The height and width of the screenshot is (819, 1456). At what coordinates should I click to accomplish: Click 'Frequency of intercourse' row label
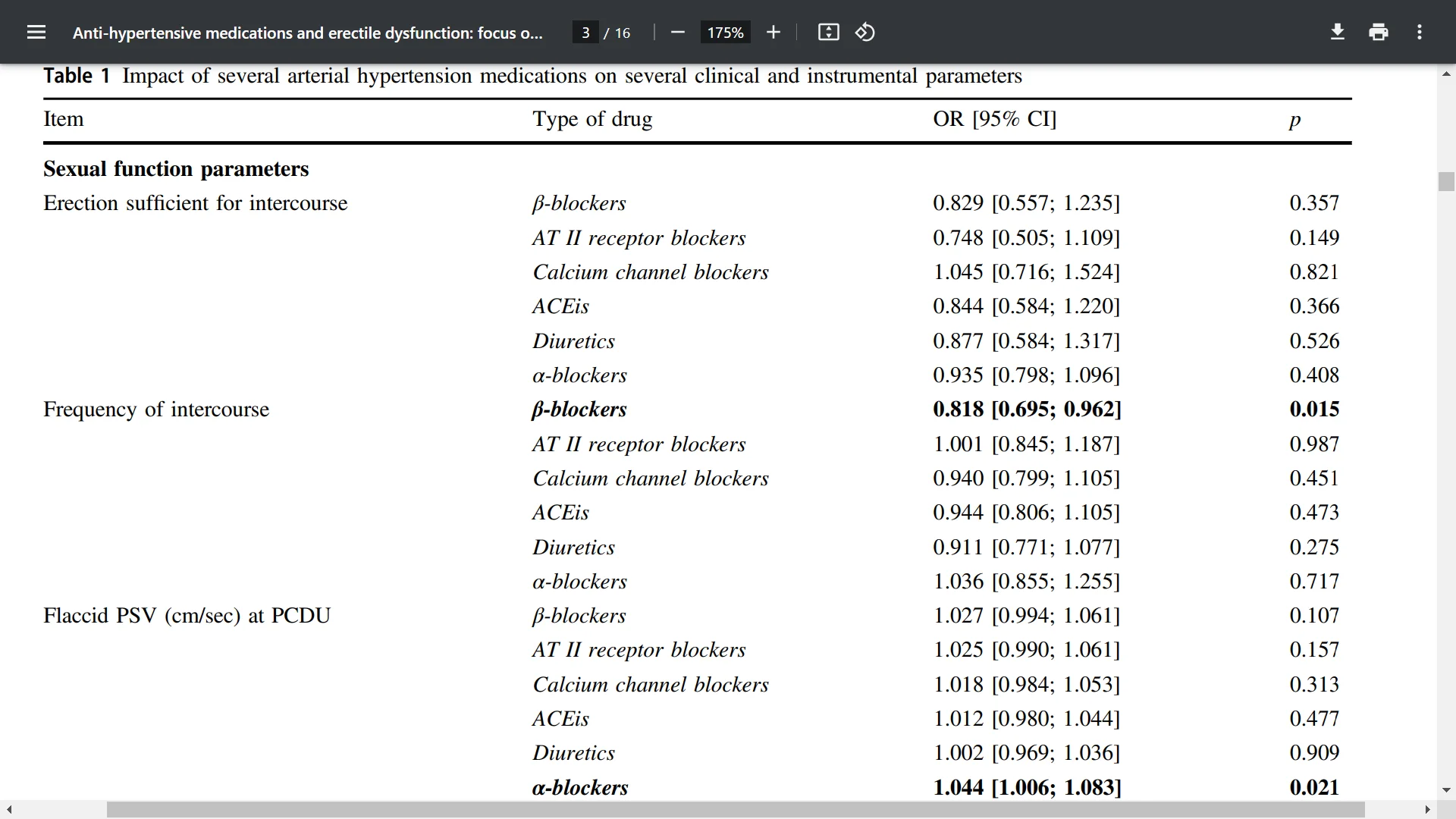pos(156,409)
